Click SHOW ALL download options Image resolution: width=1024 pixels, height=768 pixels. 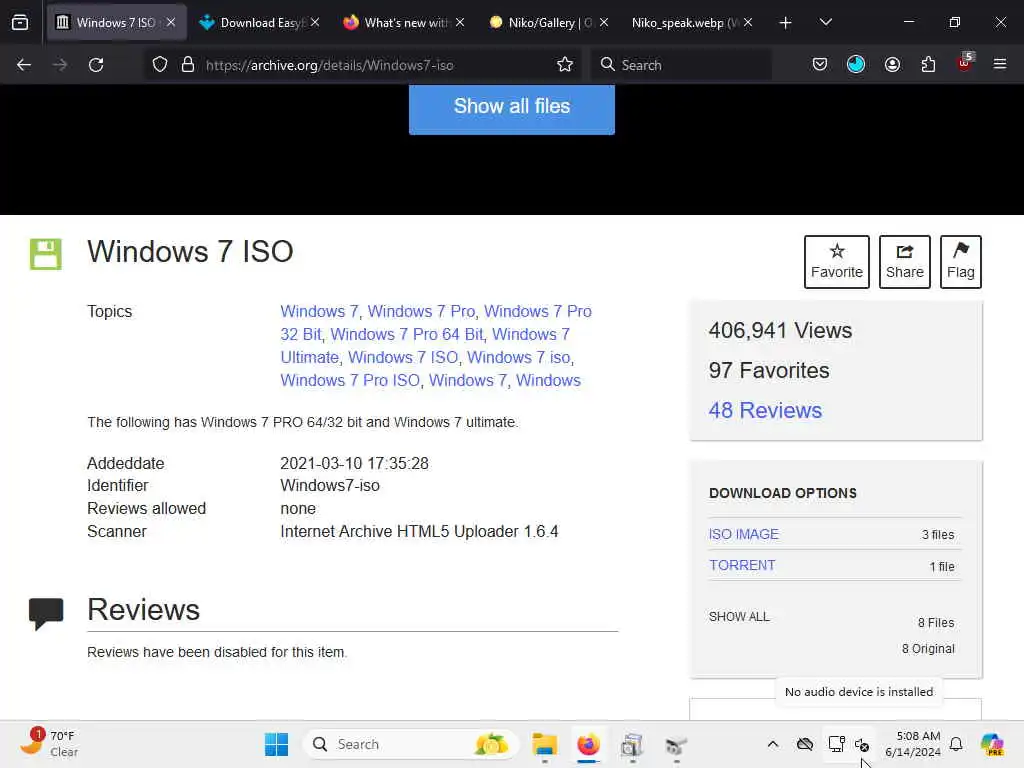click(739, 616)
